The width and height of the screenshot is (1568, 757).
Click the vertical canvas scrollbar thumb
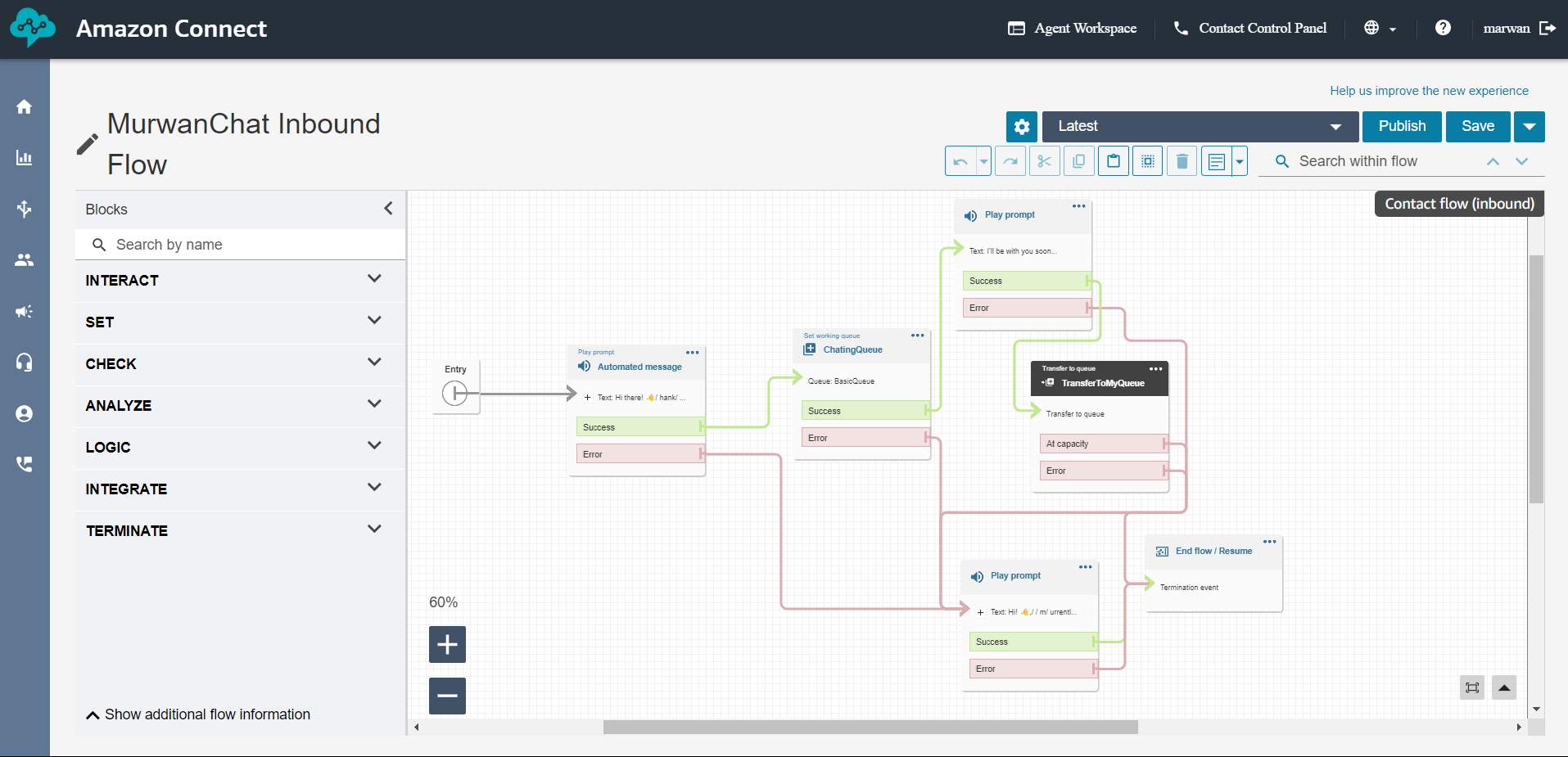point(1536,379)
